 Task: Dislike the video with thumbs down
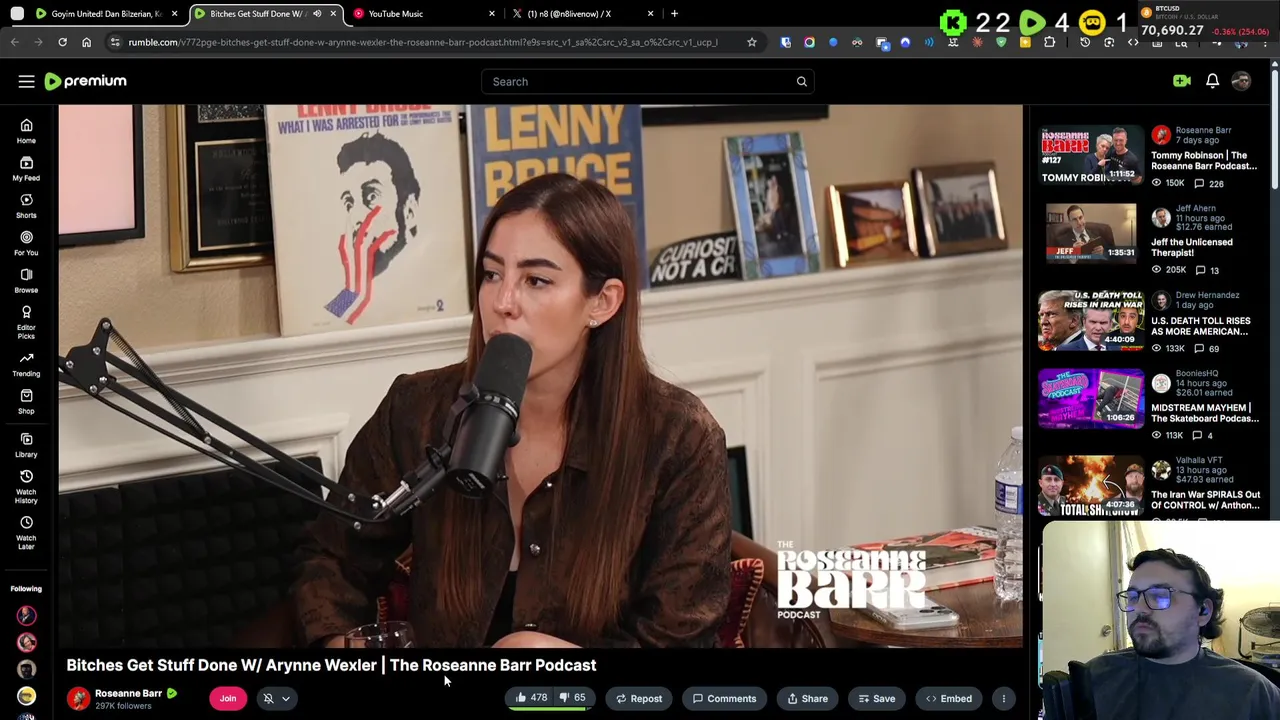pos(572,698)
